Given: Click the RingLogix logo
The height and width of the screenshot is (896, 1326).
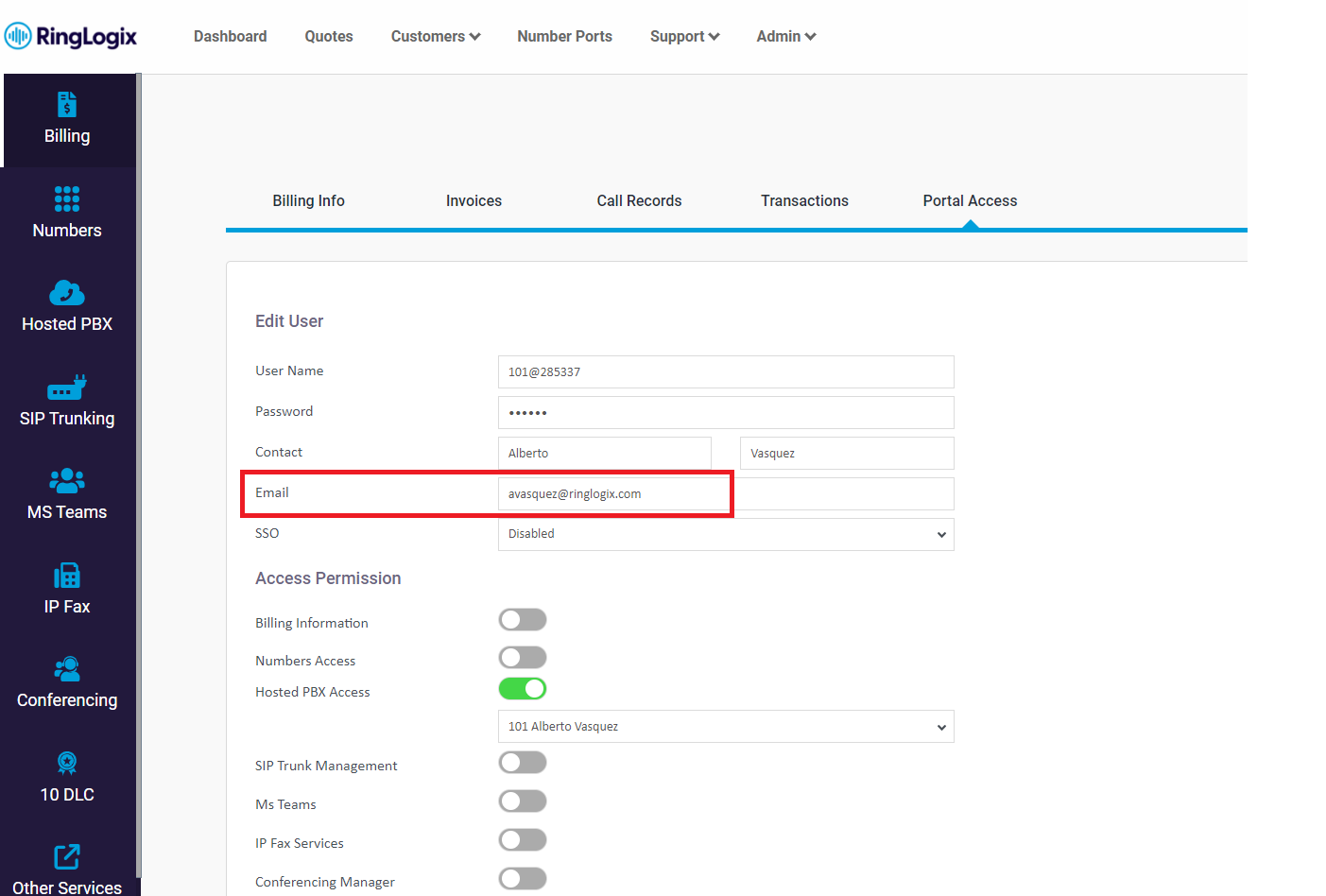Looking at the screenshot, I should coord(71,36).
